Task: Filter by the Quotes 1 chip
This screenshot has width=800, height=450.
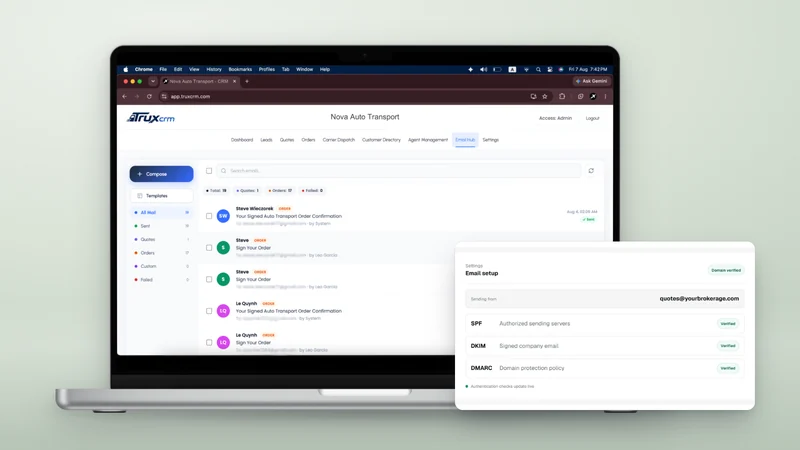Action: click(x=247, y=190)
